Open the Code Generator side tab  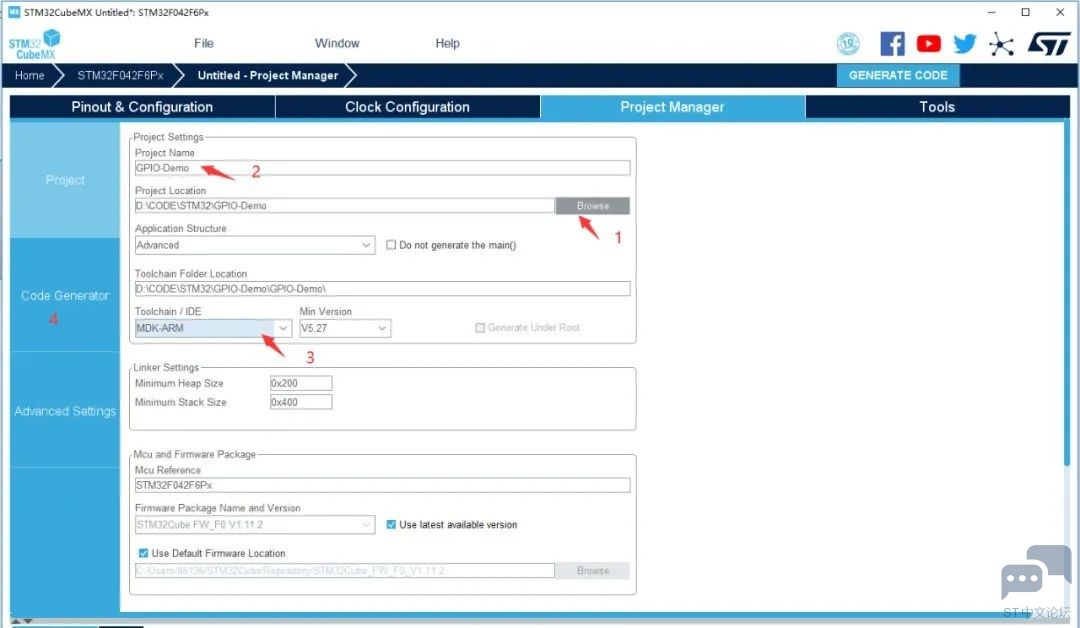(65, 295)
